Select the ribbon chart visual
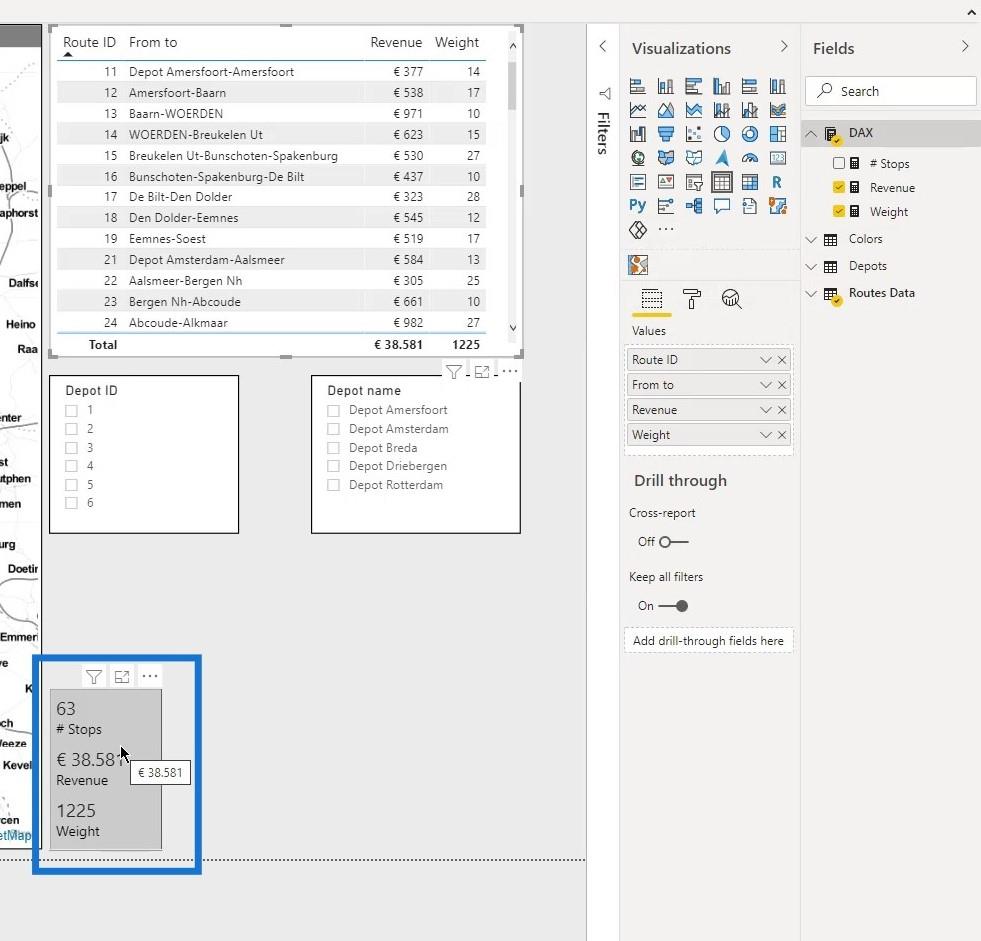This screenshot has width=981, height=941. pyautogui.click(x=778, y=110)
